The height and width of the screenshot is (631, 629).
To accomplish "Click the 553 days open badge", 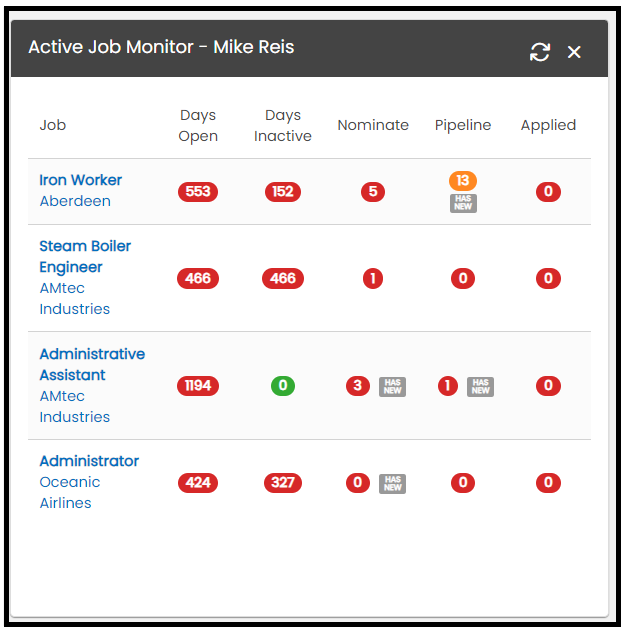I will [198, 192].
